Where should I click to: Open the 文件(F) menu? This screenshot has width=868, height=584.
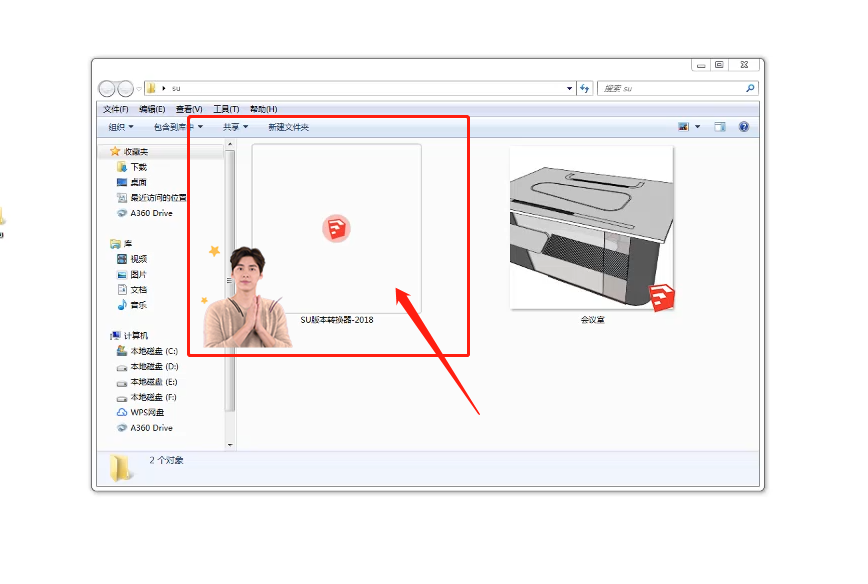coord(115,109)
